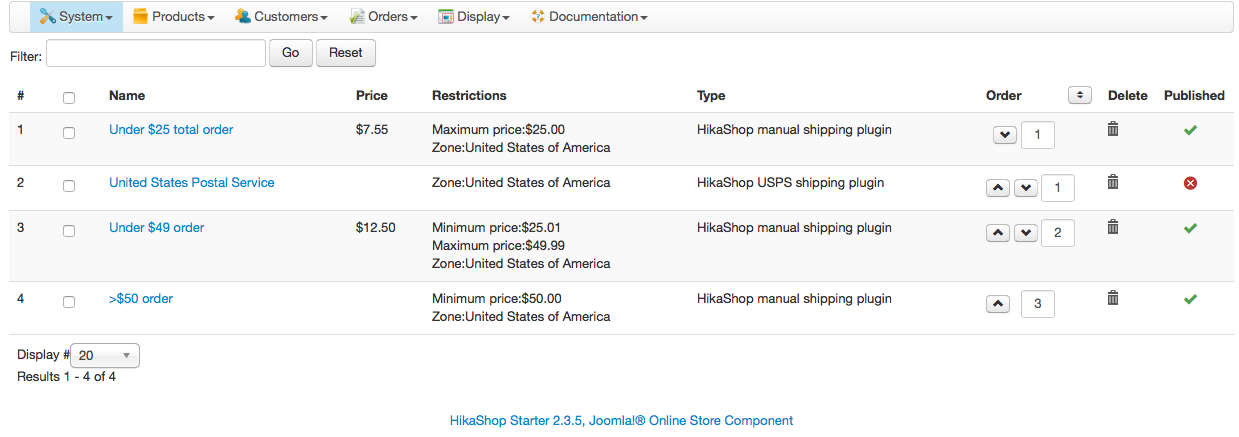Expand the Products menu
The image size is (1239, 437).
[173, 17]
